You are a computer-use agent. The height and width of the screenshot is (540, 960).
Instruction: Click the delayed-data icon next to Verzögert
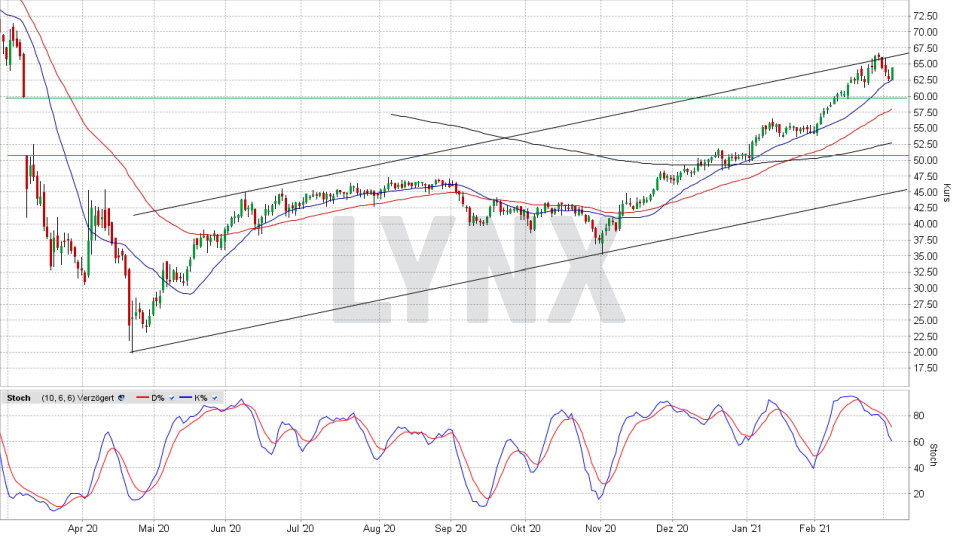coord(121,398)
